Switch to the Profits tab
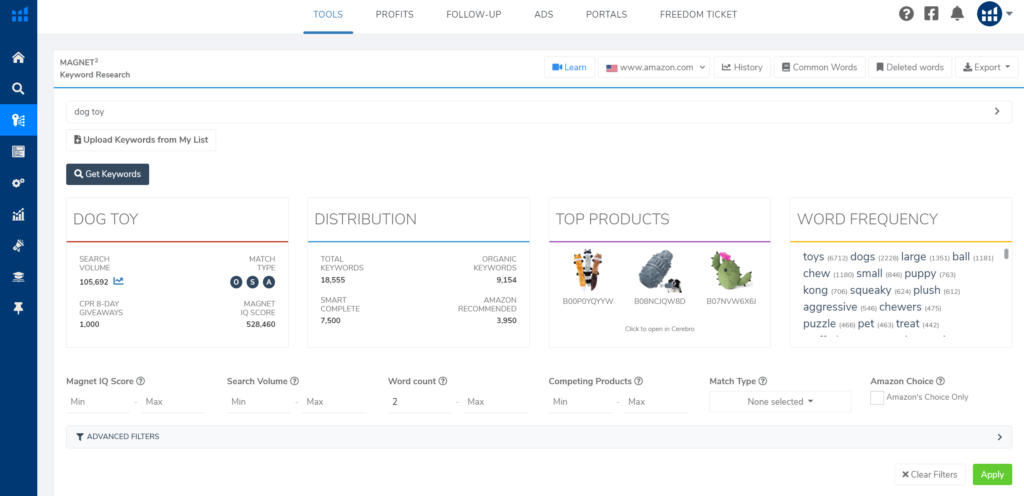The image size is (1024, 496). point(394,14)
